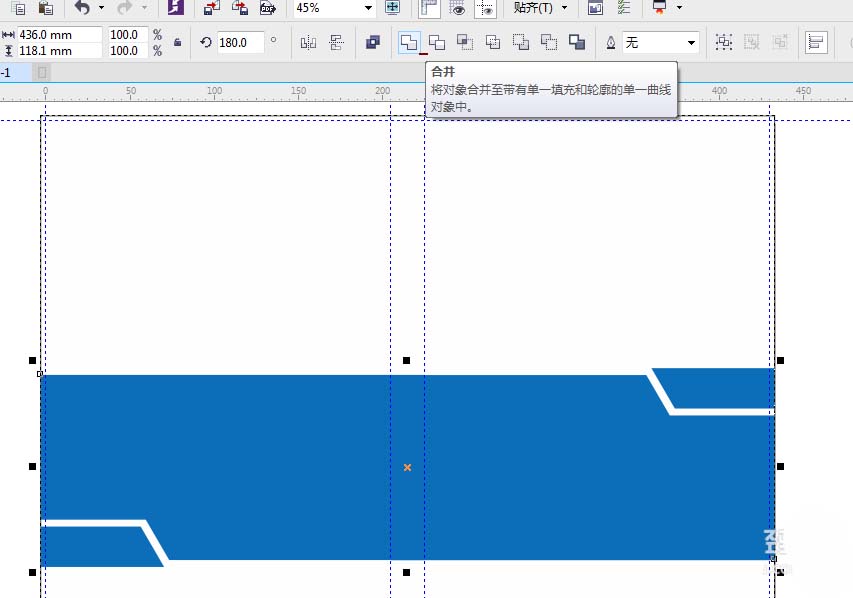Open the options checklist icon

pos(623,8)
